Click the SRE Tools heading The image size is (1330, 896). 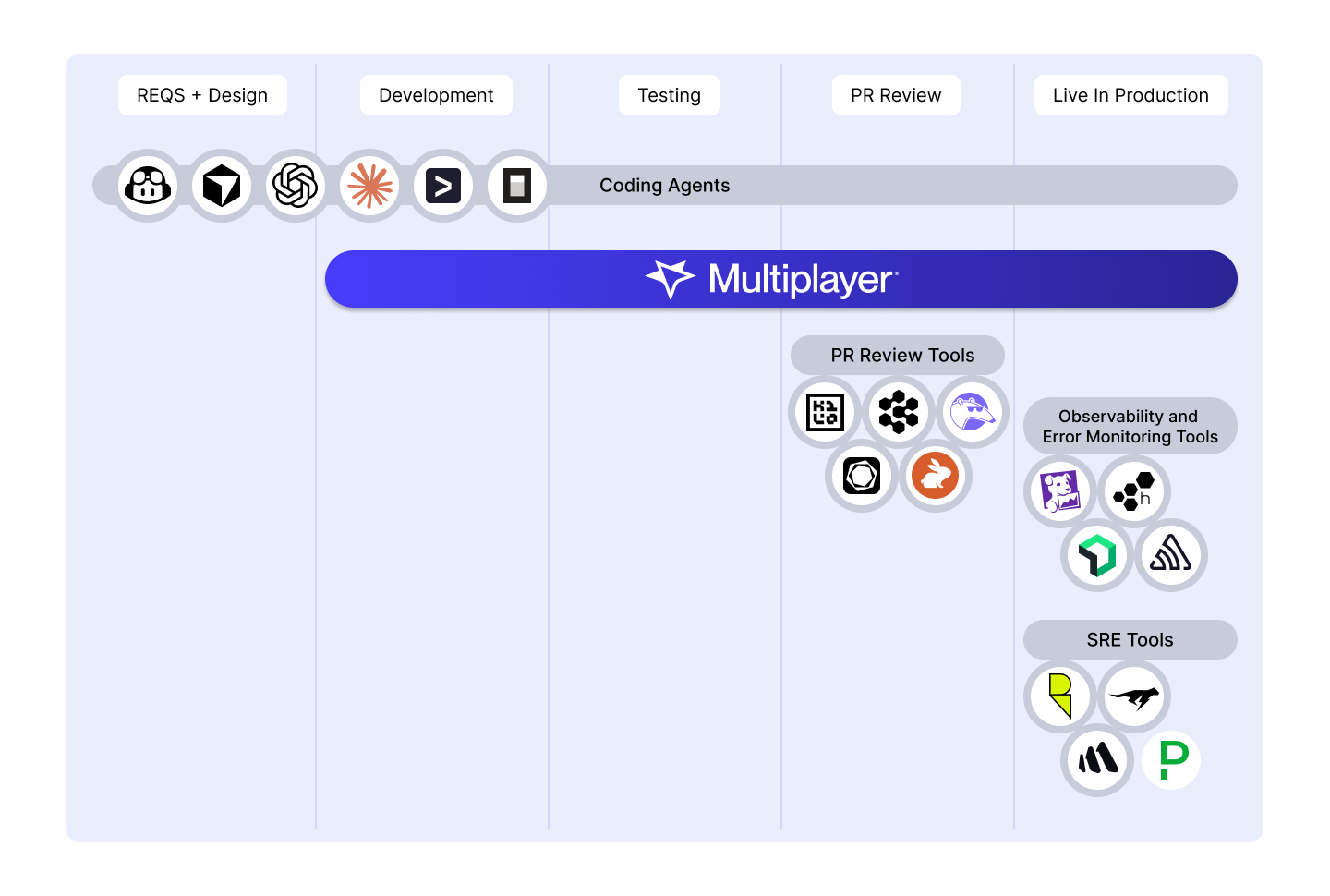click(x=1130, y=640)
